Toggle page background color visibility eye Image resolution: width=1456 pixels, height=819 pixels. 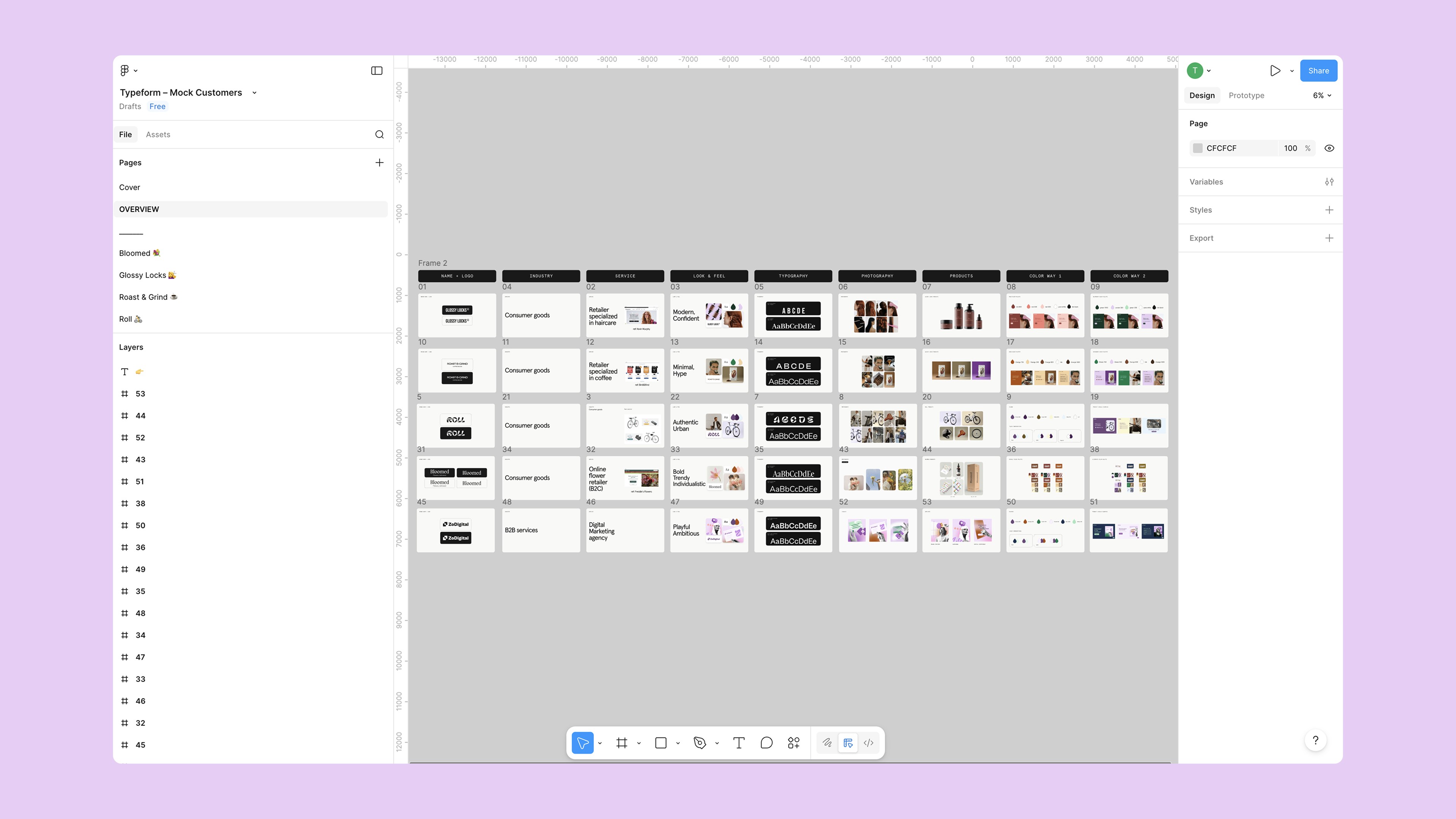pyautogui.click(x=1329, y=148)
